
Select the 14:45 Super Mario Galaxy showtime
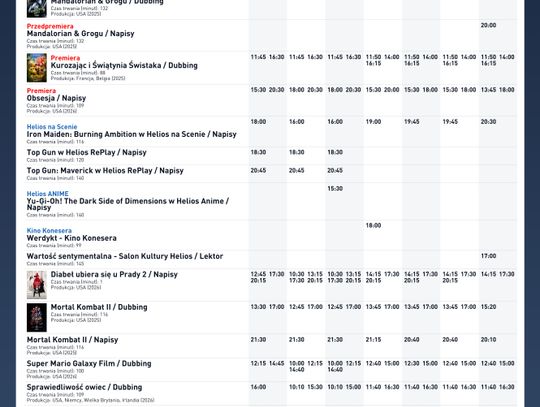pos(277,363)
